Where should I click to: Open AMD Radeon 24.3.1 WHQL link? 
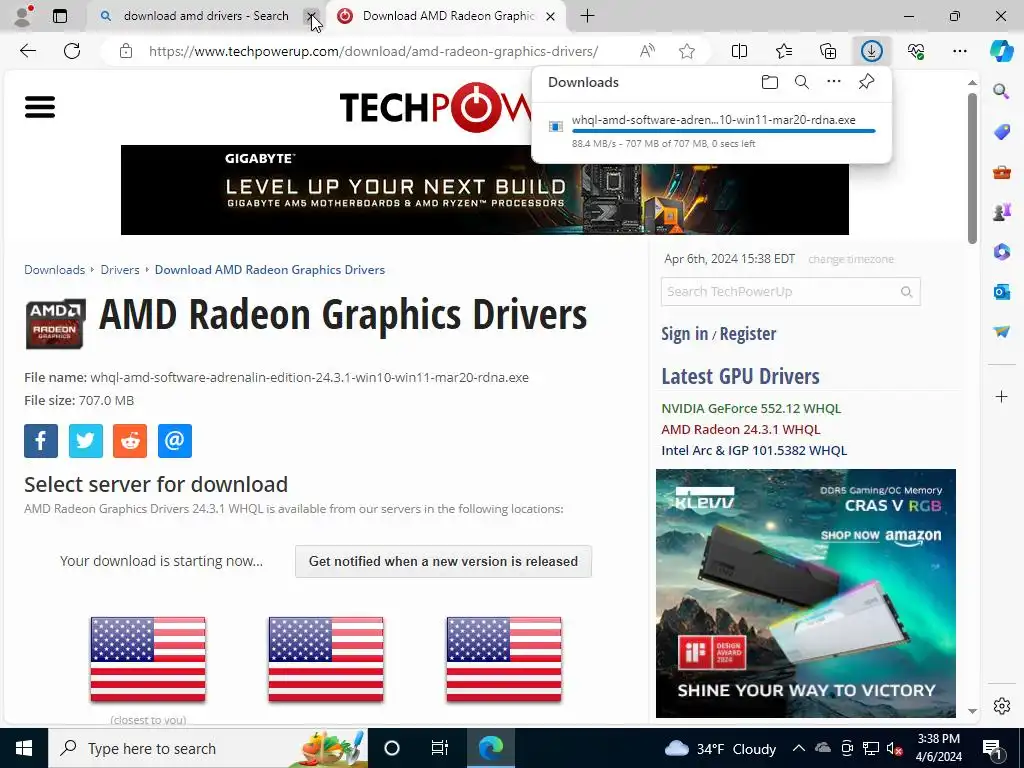click(x=741, y=429)
